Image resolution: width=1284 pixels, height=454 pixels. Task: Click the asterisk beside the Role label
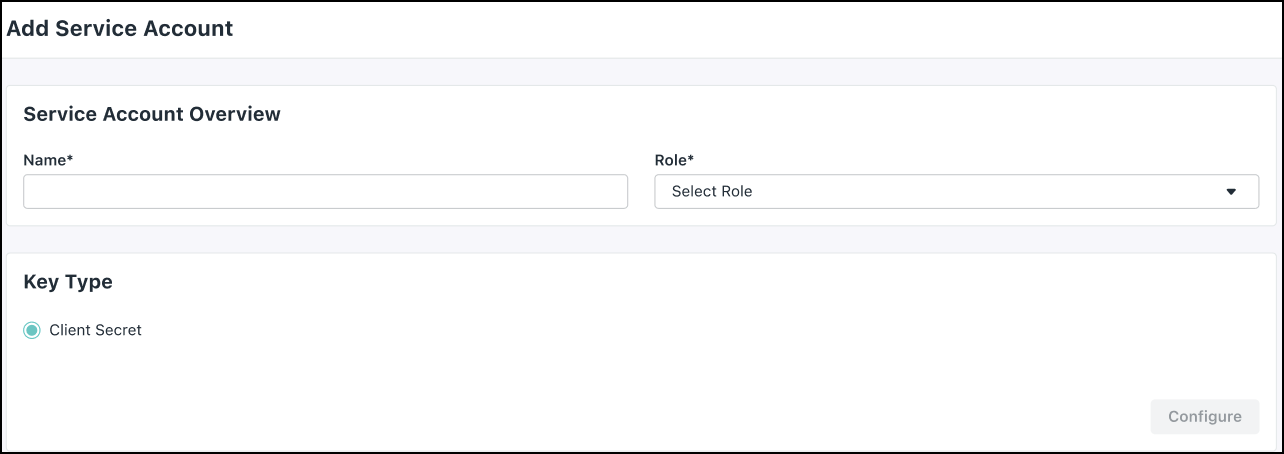[691, 159]
